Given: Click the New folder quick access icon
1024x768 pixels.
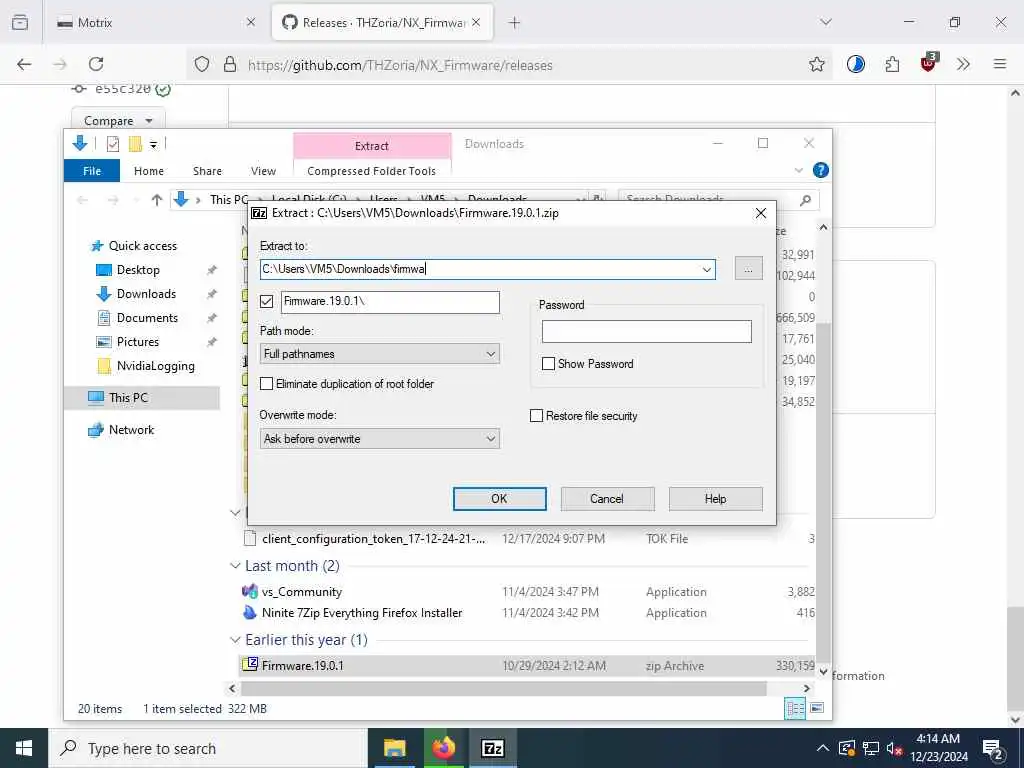Looking at the screenshot, I should pyautogui.click(x=135, y=144).
